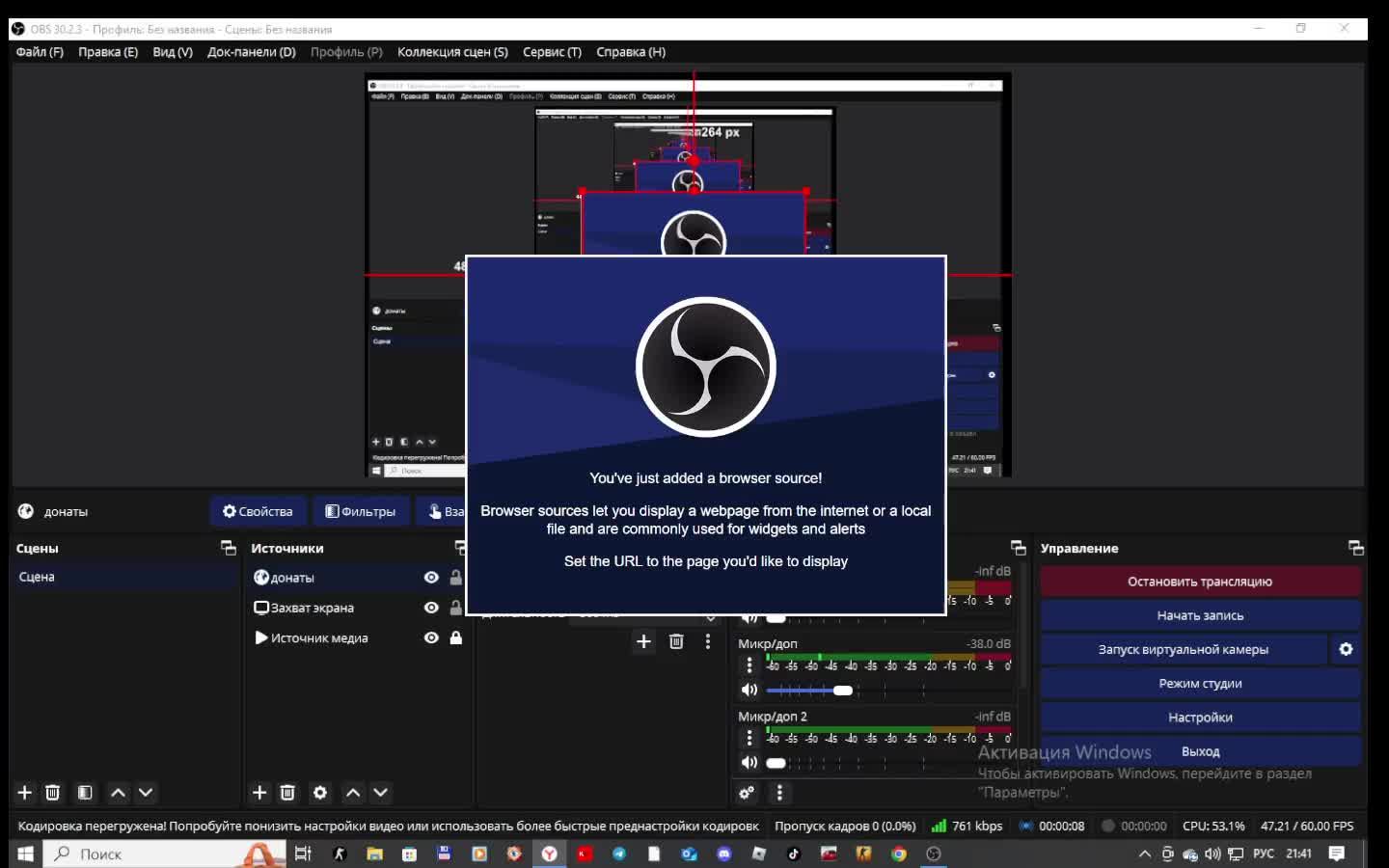Open Настройки settings button
Image resolution: width=1389 pixels, height=868 pixels.
pos(1200,718)
